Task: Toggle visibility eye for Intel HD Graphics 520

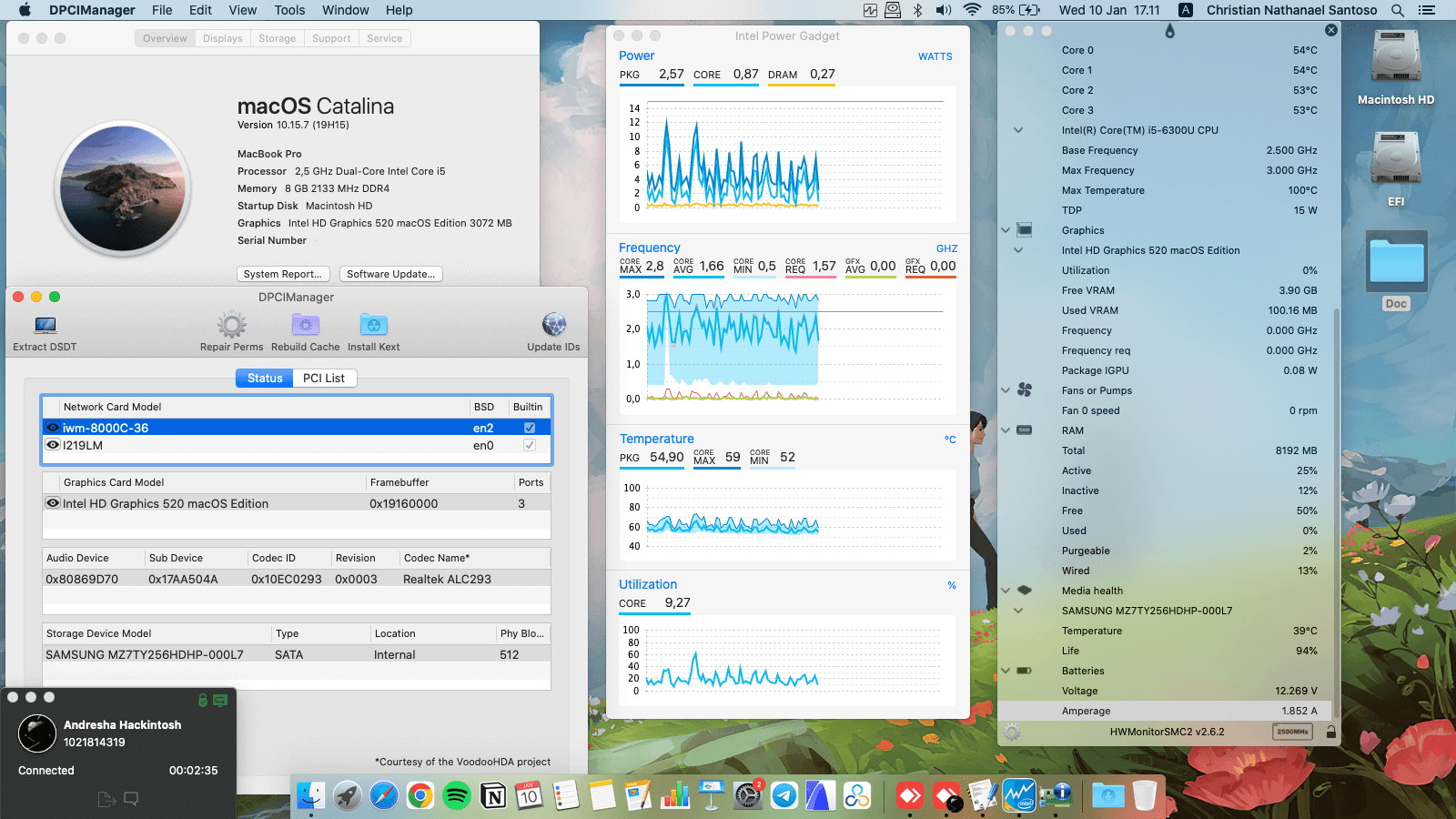Action: (52, 502)
